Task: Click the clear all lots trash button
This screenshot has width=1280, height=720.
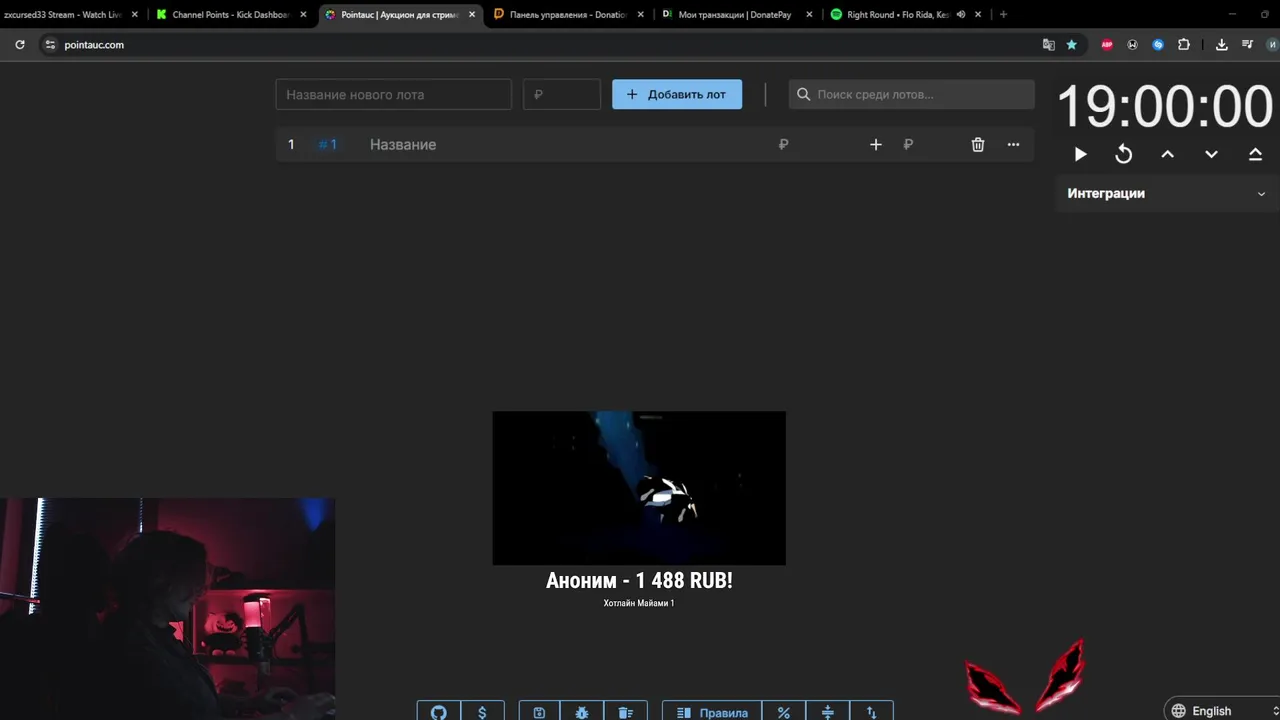Action: [x=626, y=712]
